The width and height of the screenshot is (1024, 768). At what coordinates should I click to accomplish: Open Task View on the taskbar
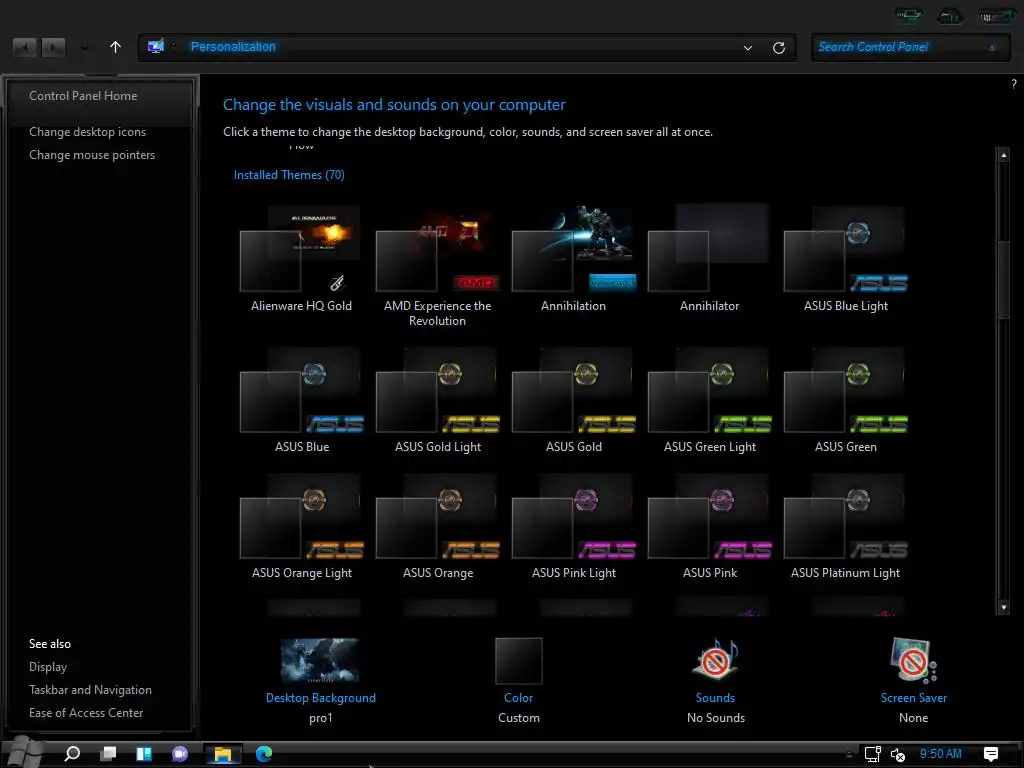pyautogui.click(x=108, y=754)
